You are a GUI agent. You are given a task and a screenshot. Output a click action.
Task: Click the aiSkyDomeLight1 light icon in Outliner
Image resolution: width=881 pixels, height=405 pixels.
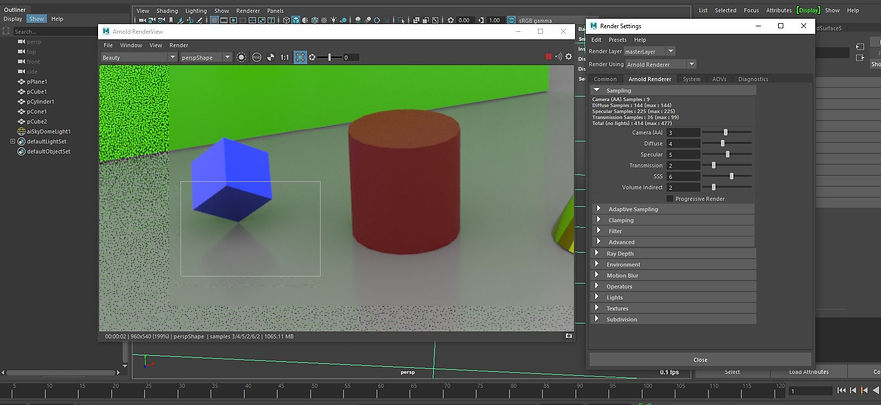tap(21, 131)
